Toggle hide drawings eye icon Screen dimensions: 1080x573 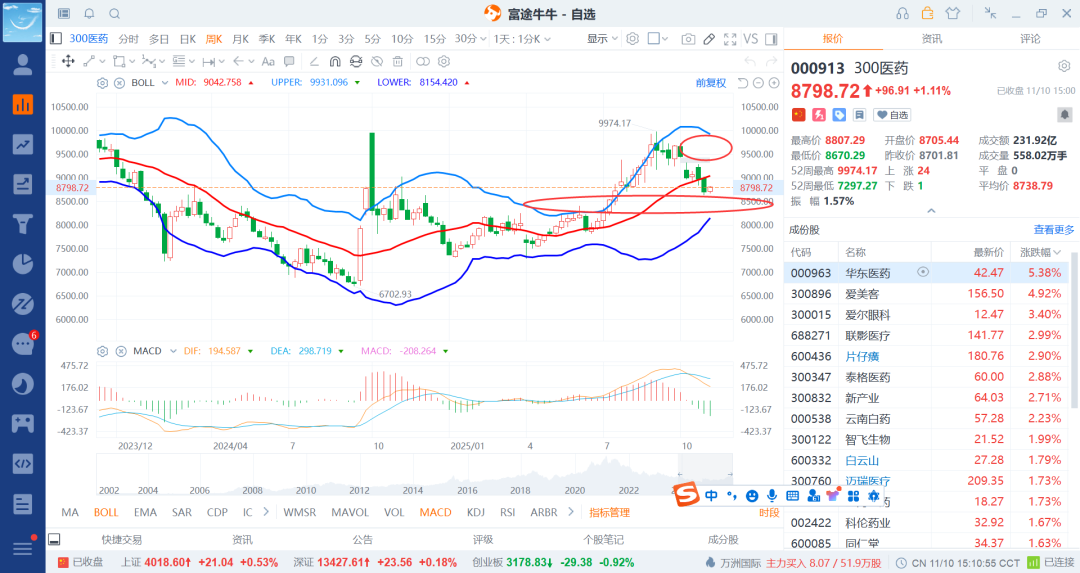pos(377,61)
